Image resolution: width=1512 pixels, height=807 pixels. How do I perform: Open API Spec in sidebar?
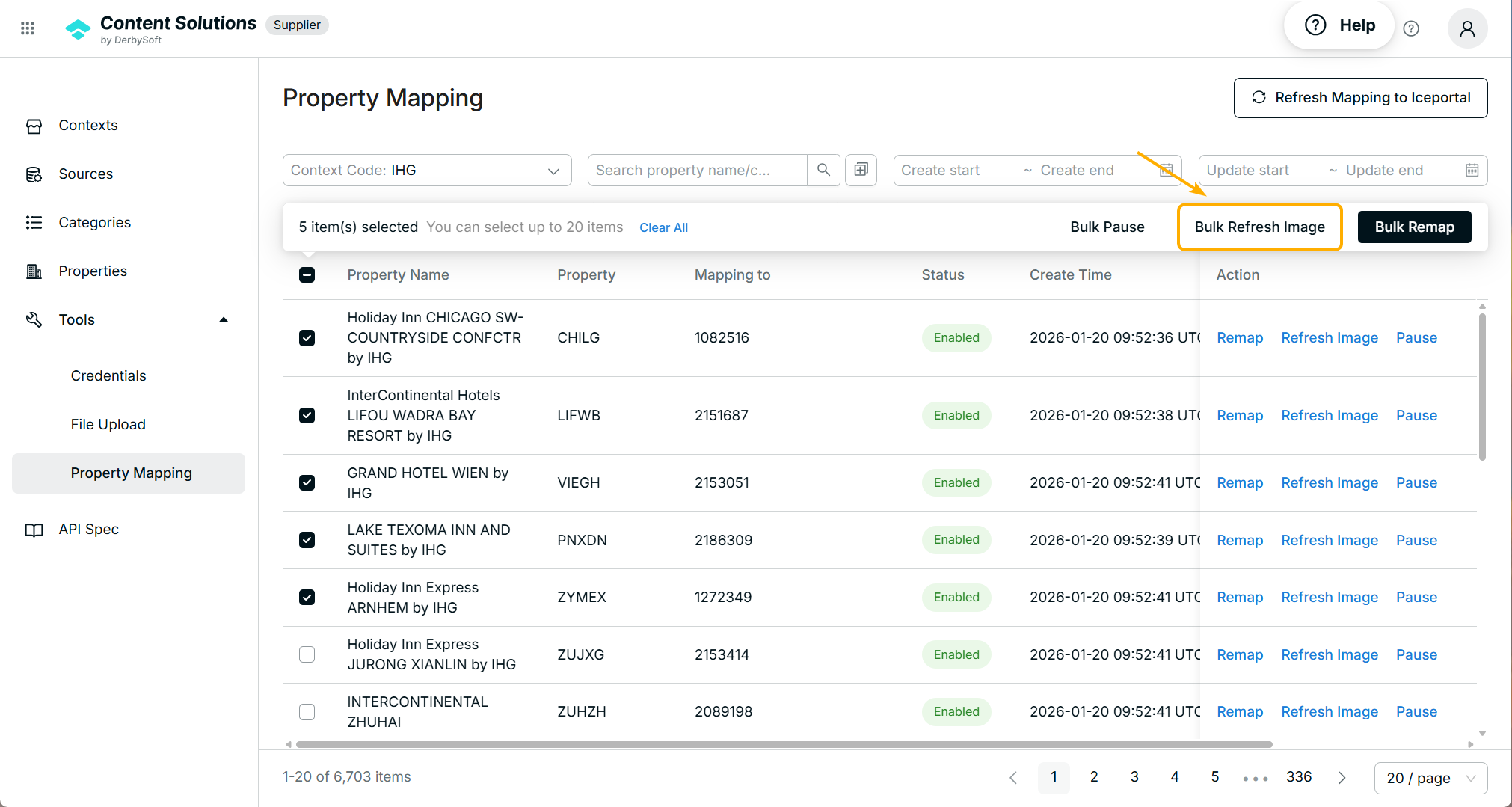89,530
